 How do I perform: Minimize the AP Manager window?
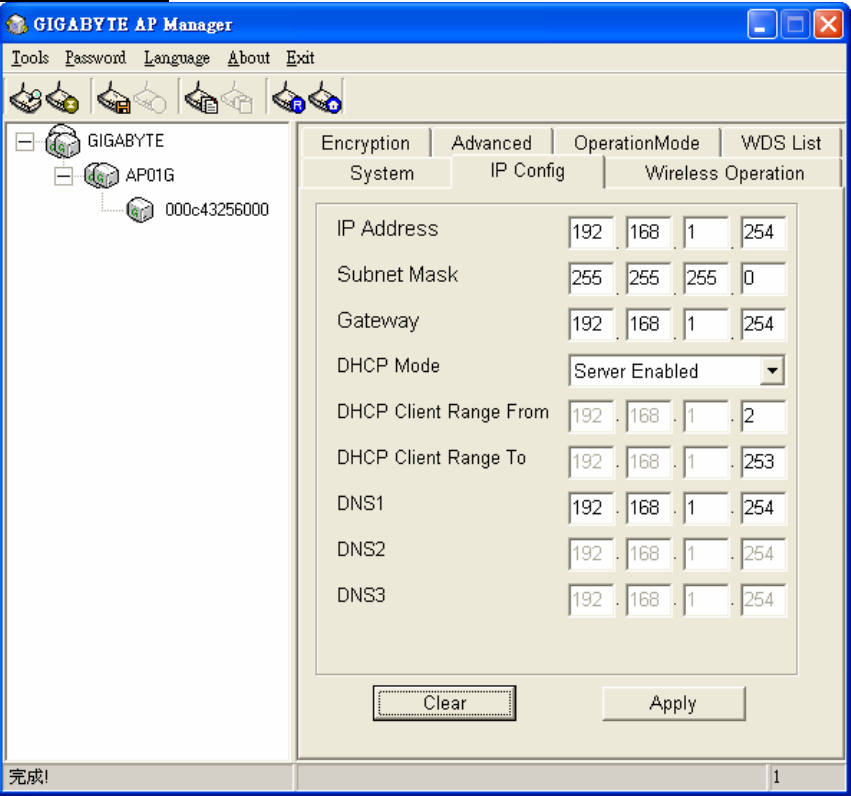point(761,24)
